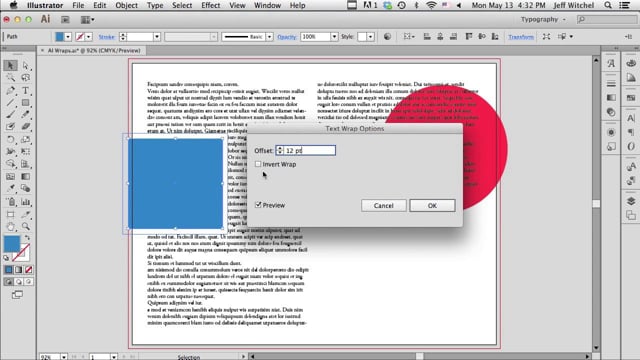The width and height of the screenshot is (640, 360).
Task: Confirm text wrap with OK
Action: (432, 205)
